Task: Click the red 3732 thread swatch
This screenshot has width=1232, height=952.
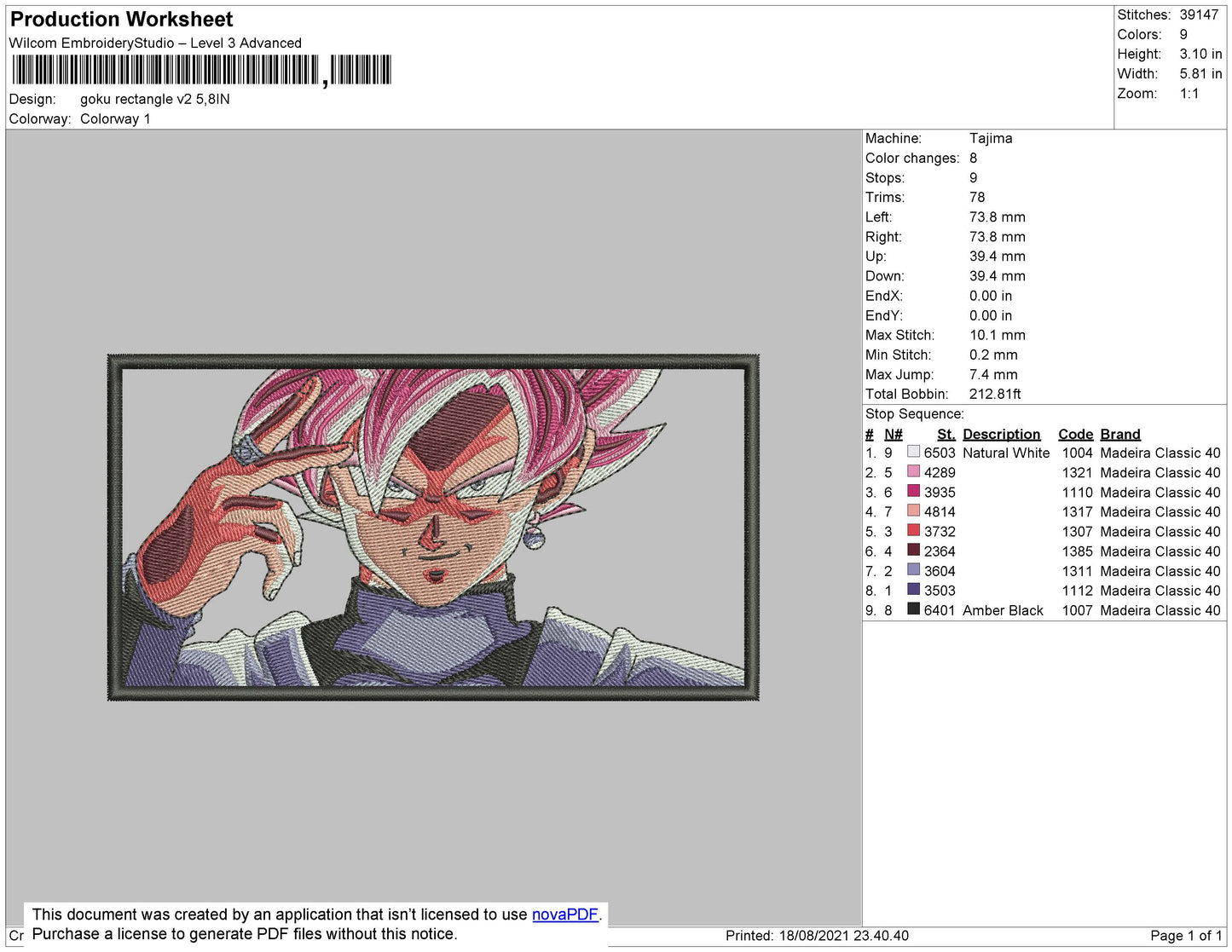Action: pyautogui.click(x=913, y=530)
